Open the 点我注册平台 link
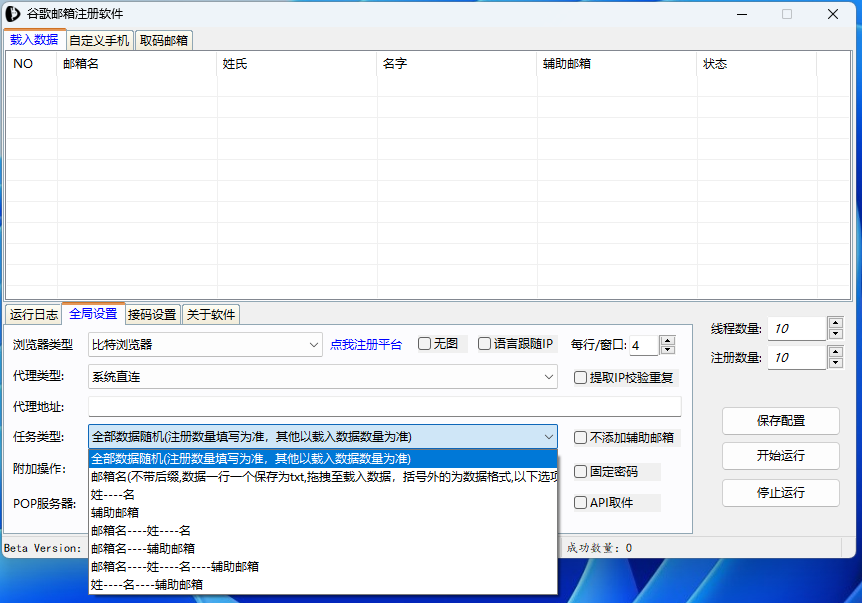The image size is (862, 603). pos(366,345)
